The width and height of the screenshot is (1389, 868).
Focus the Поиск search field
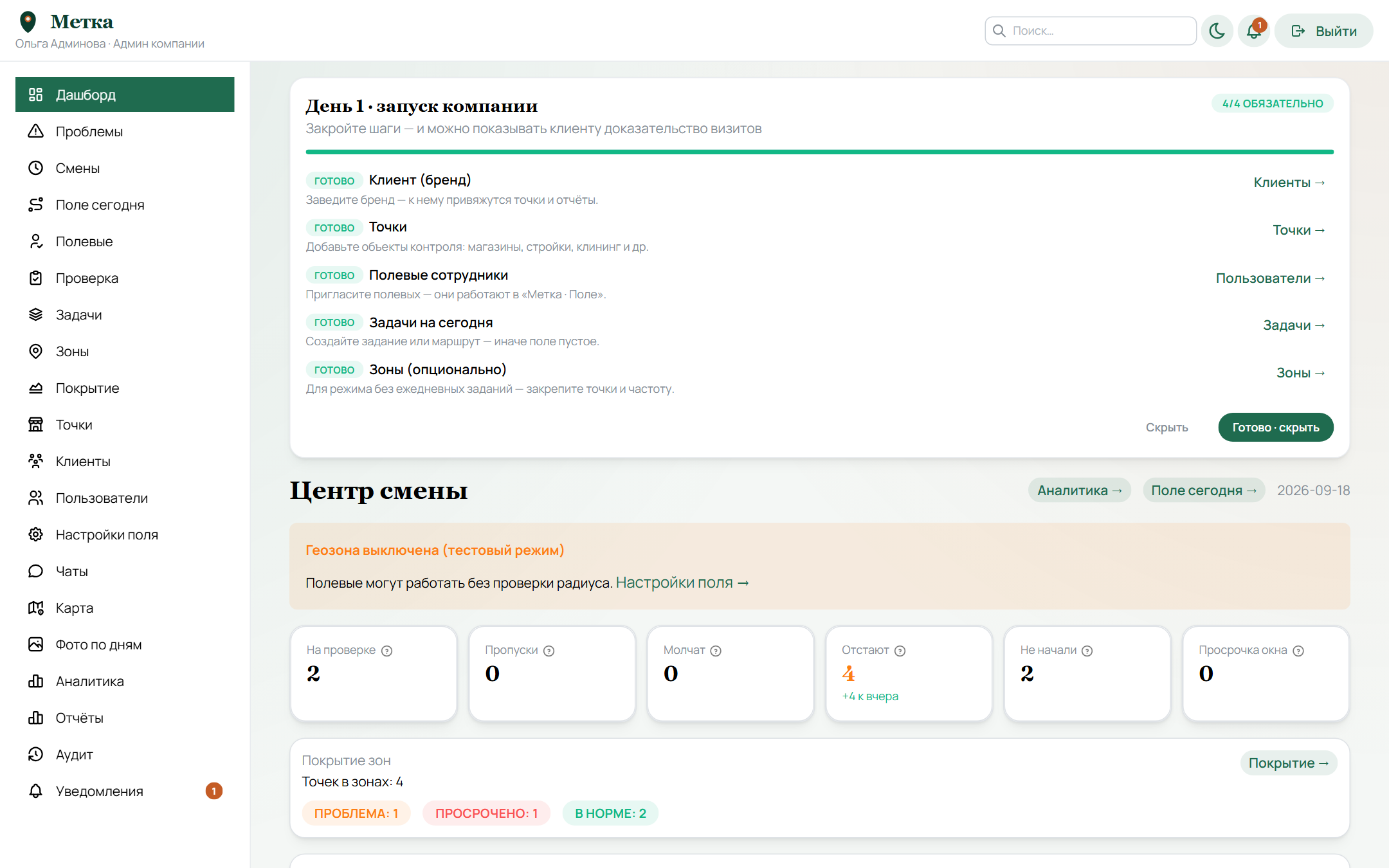tap(1091, 31)
